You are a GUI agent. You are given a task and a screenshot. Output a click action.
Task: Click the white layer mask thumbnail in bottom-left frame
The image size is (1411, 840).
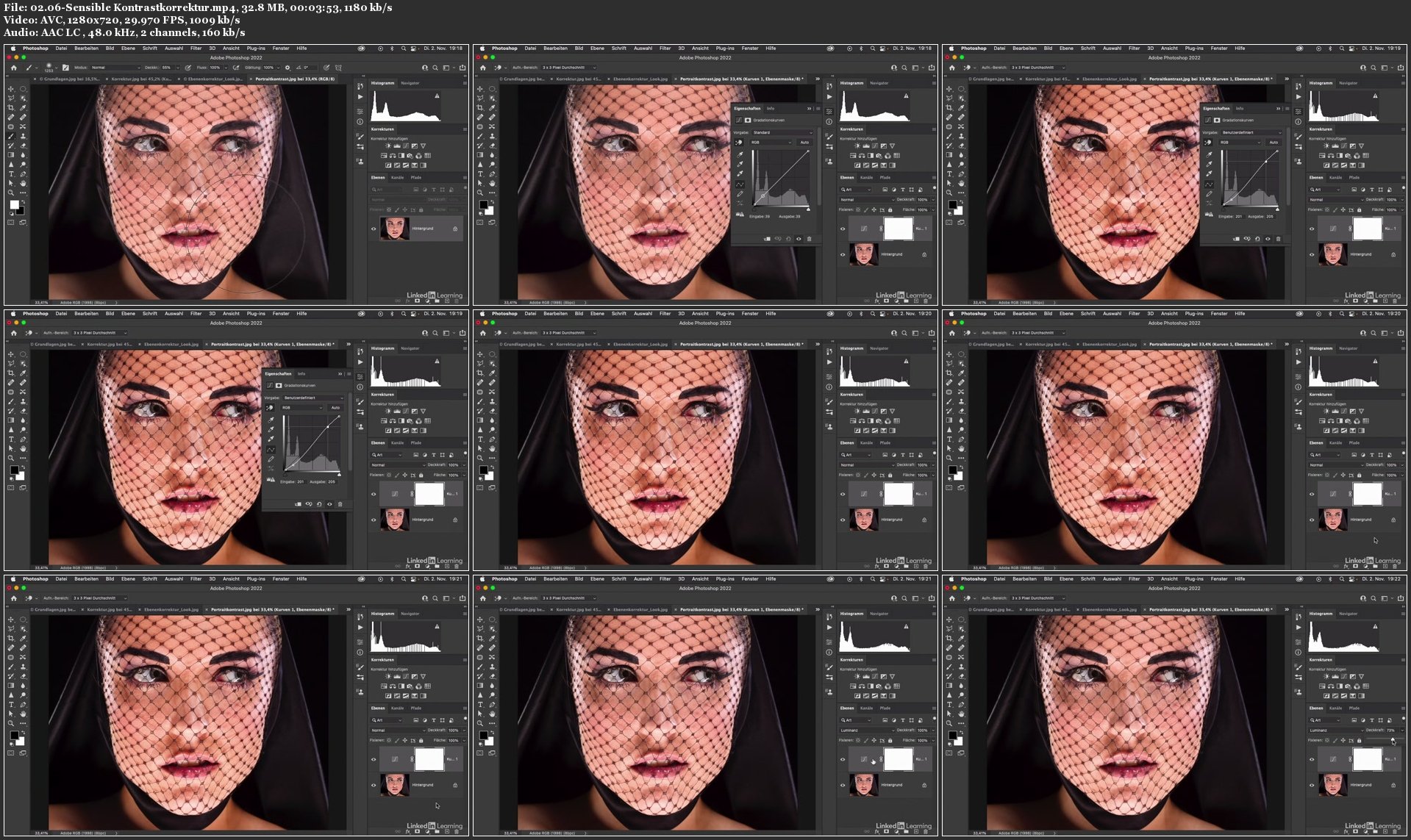pyautogui.click(x=429, y=759)
